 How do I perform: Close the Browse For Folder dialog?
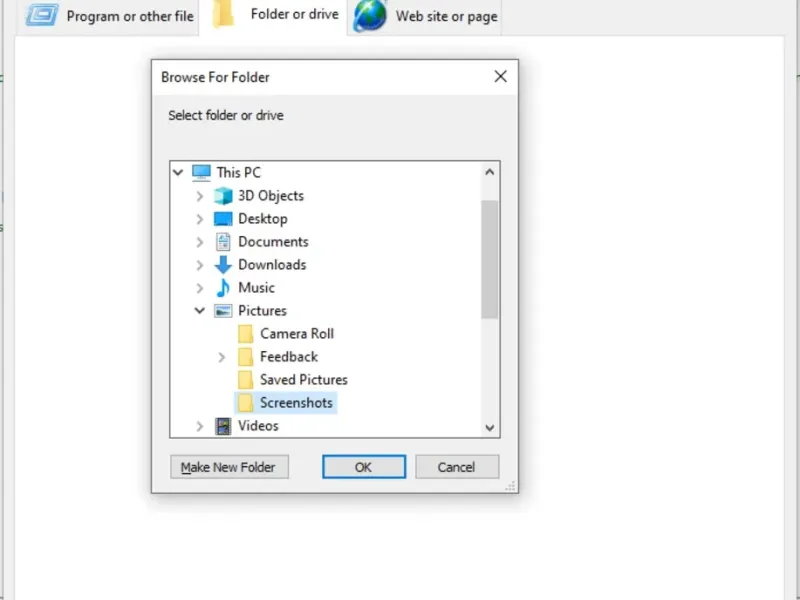click(501, 77)
